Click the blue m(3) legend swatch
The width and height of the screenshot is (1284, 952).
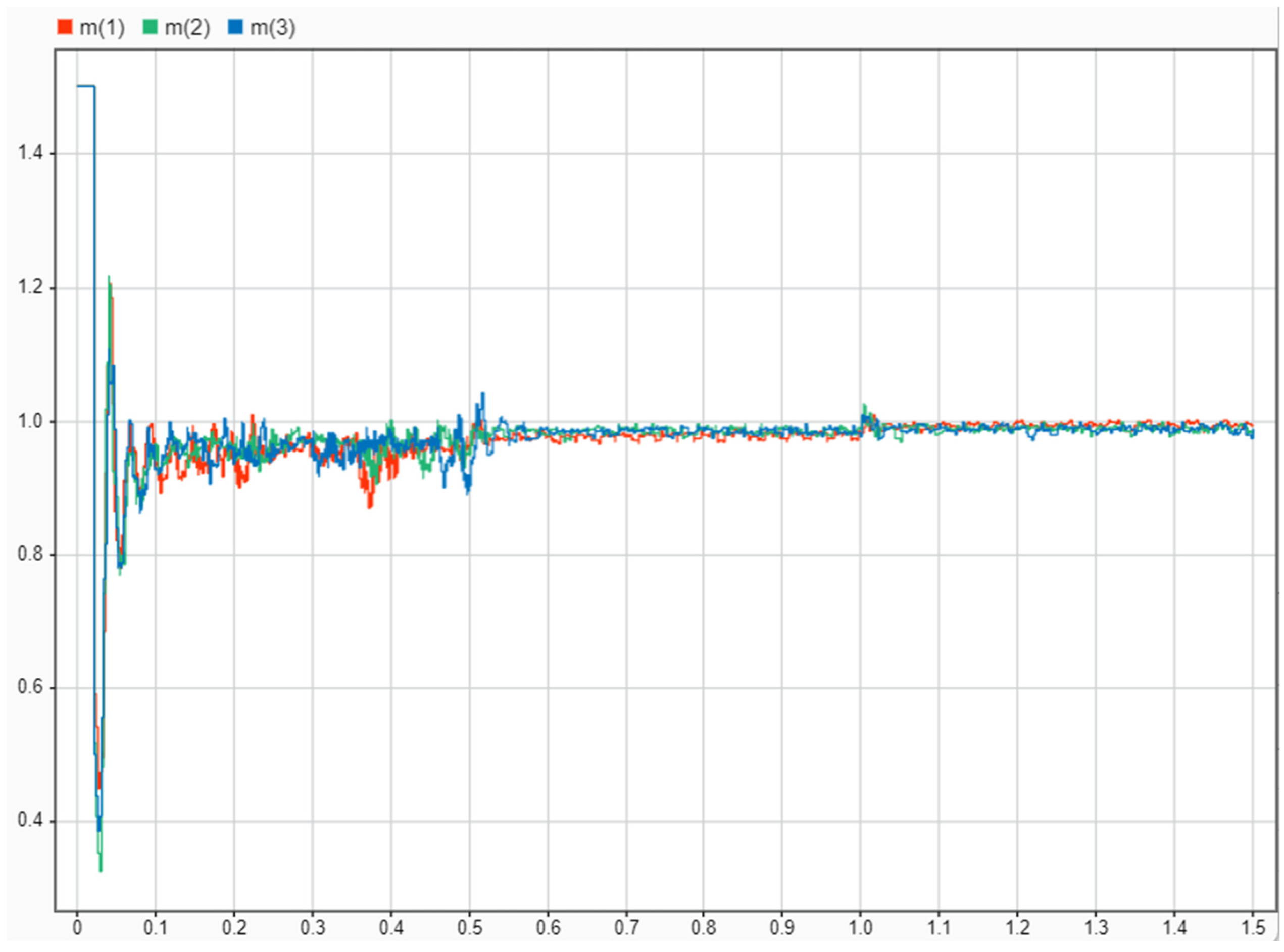pos(235,26)
